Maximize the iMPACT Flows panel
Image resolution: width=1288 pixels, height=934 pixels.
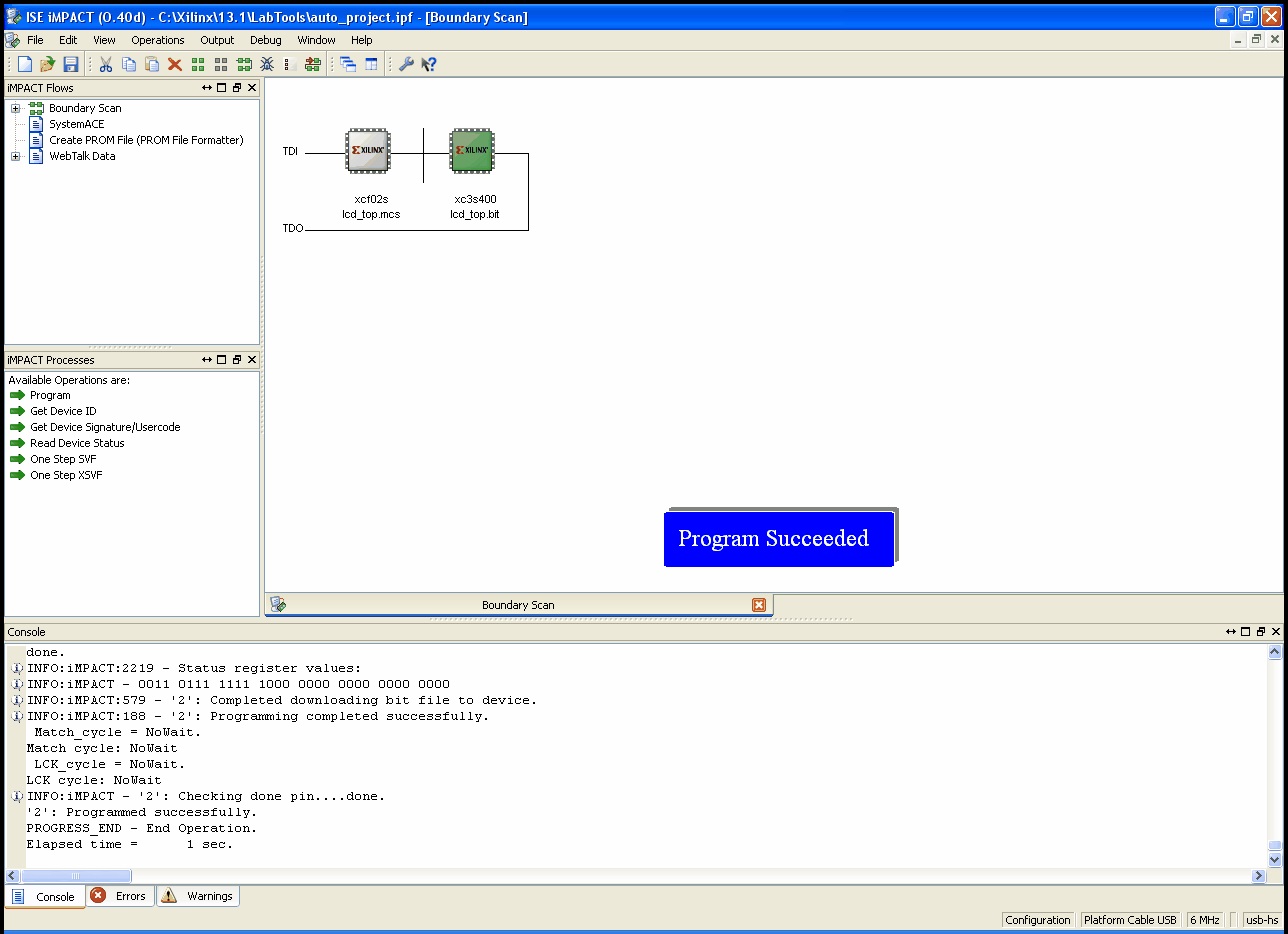(222, 88)
